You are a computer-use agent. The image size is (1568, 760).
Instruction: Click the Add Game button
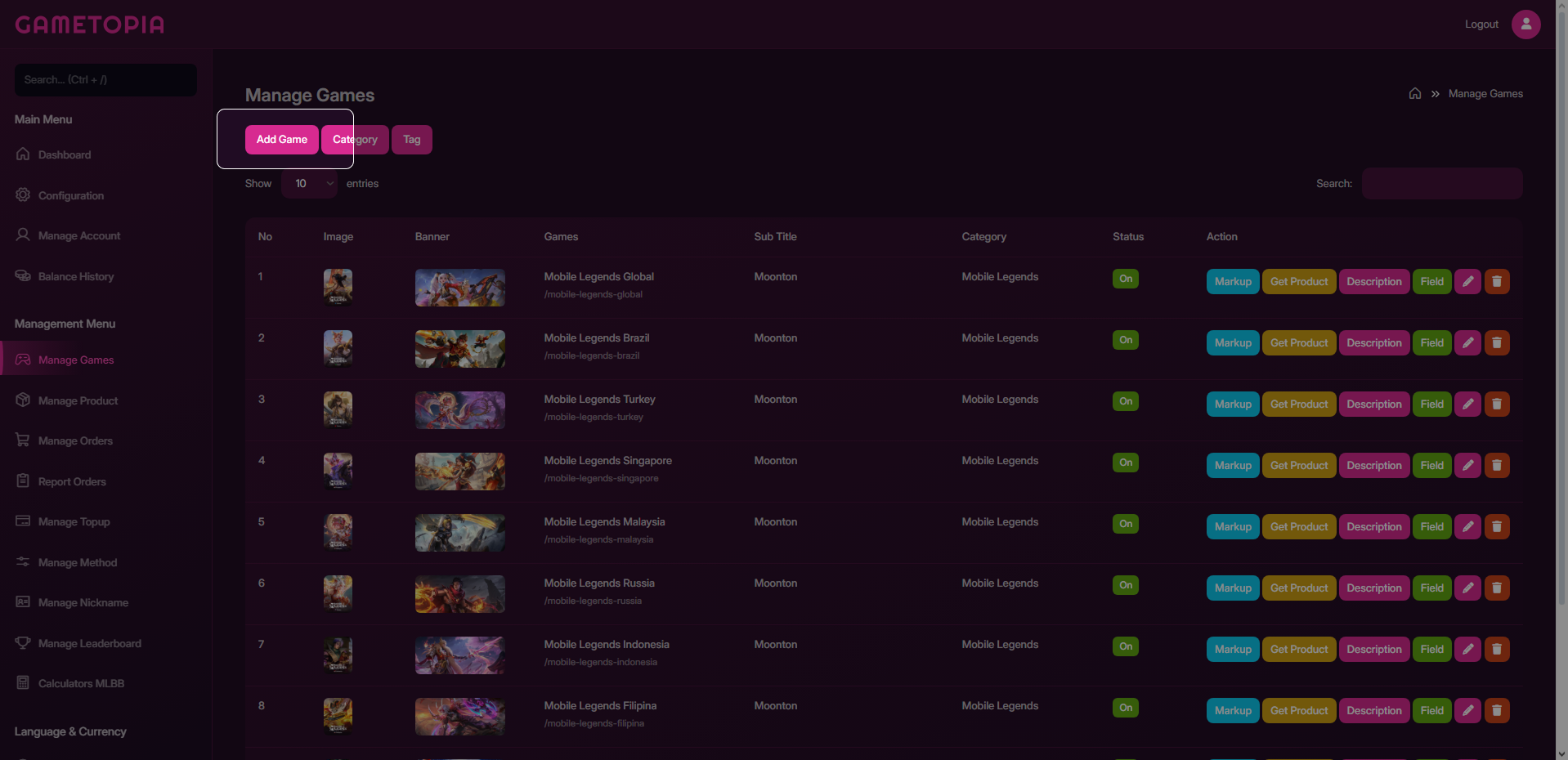(282, 140)
